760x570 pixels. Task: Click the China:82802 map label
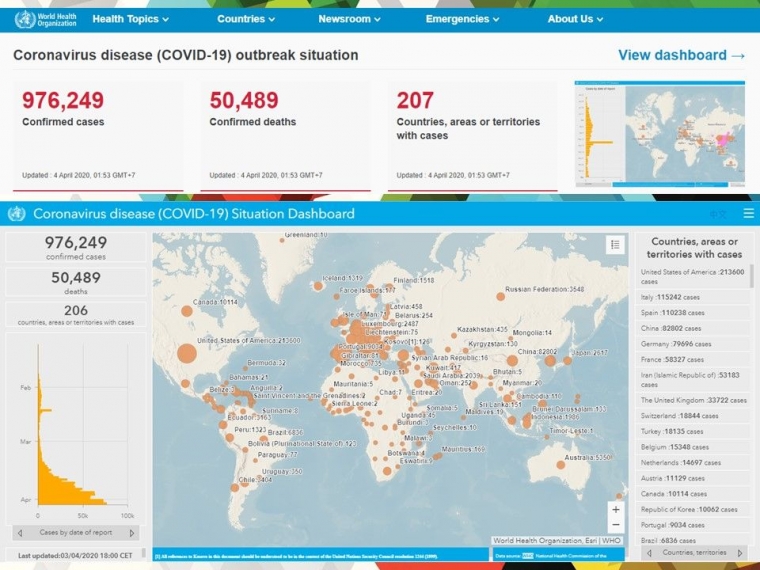538,351
